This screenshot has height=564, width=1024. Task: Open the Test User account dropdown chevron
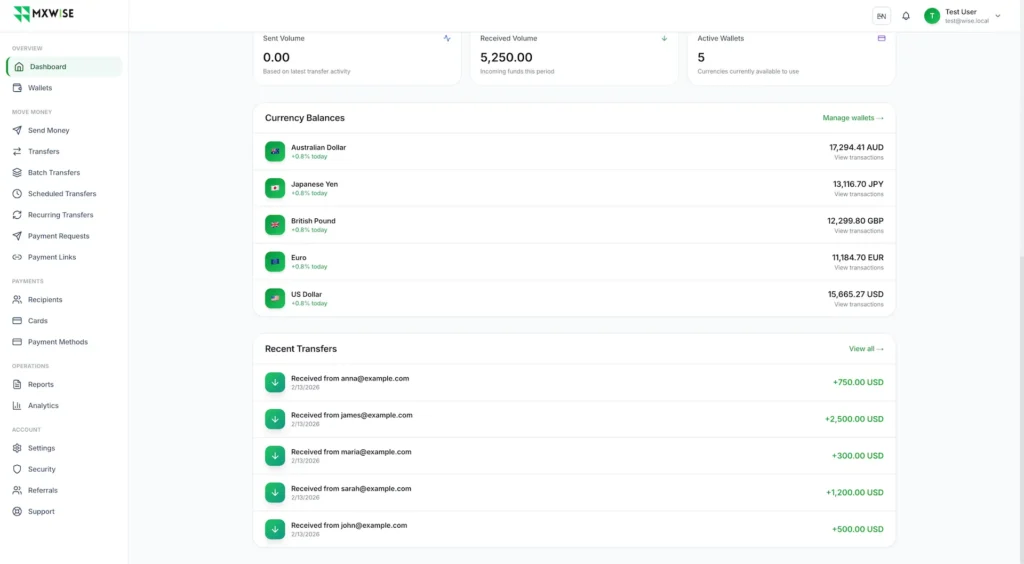click(998, 16)
